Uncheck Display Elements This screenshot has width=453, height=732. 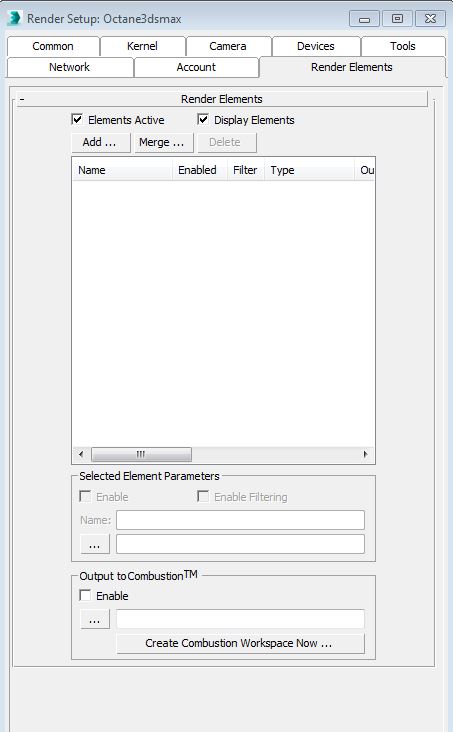(x=203, y=120)
